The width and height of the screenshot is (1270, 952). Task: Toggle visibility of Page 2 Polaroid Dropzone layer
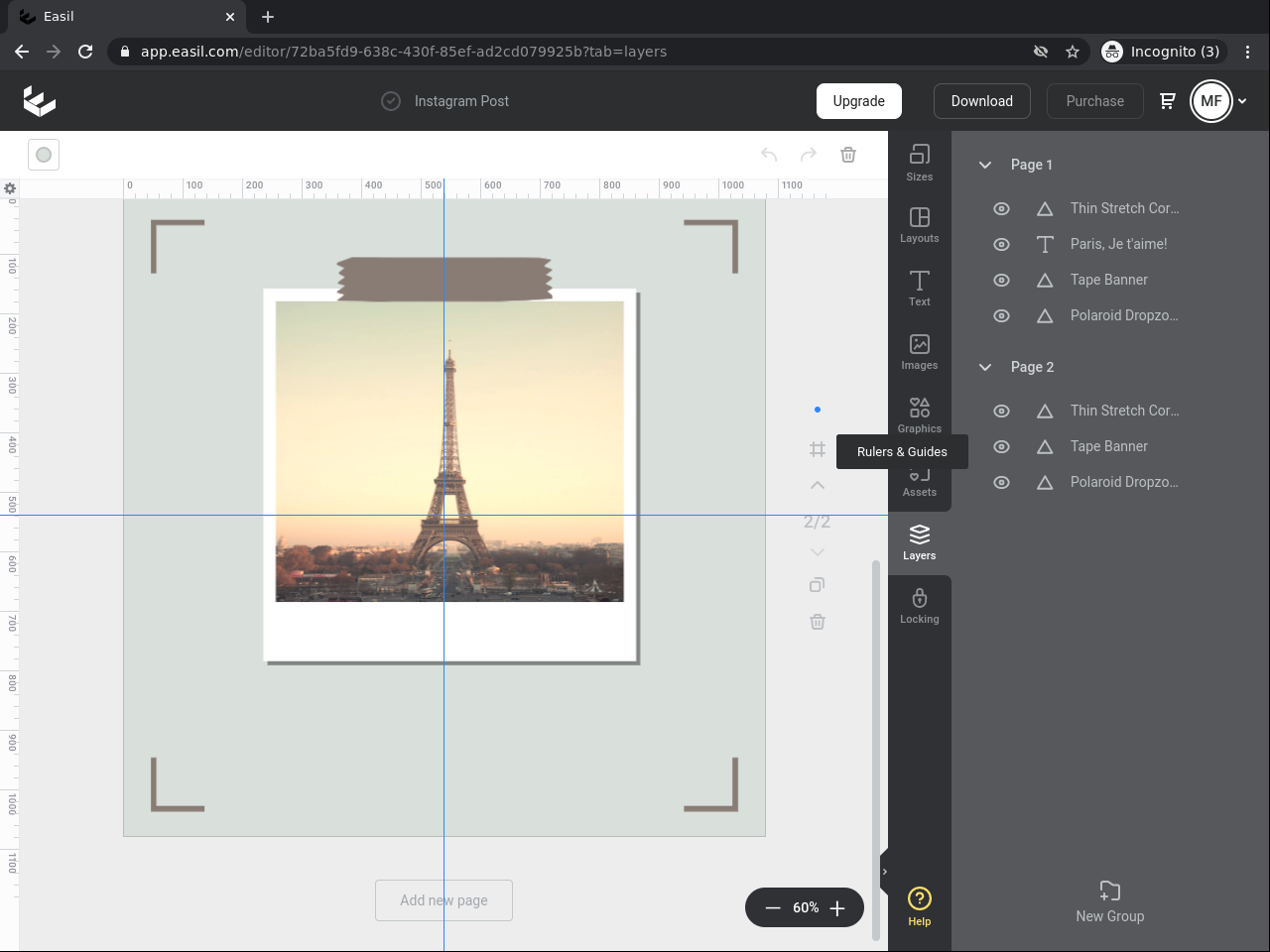pos(1001,482)
